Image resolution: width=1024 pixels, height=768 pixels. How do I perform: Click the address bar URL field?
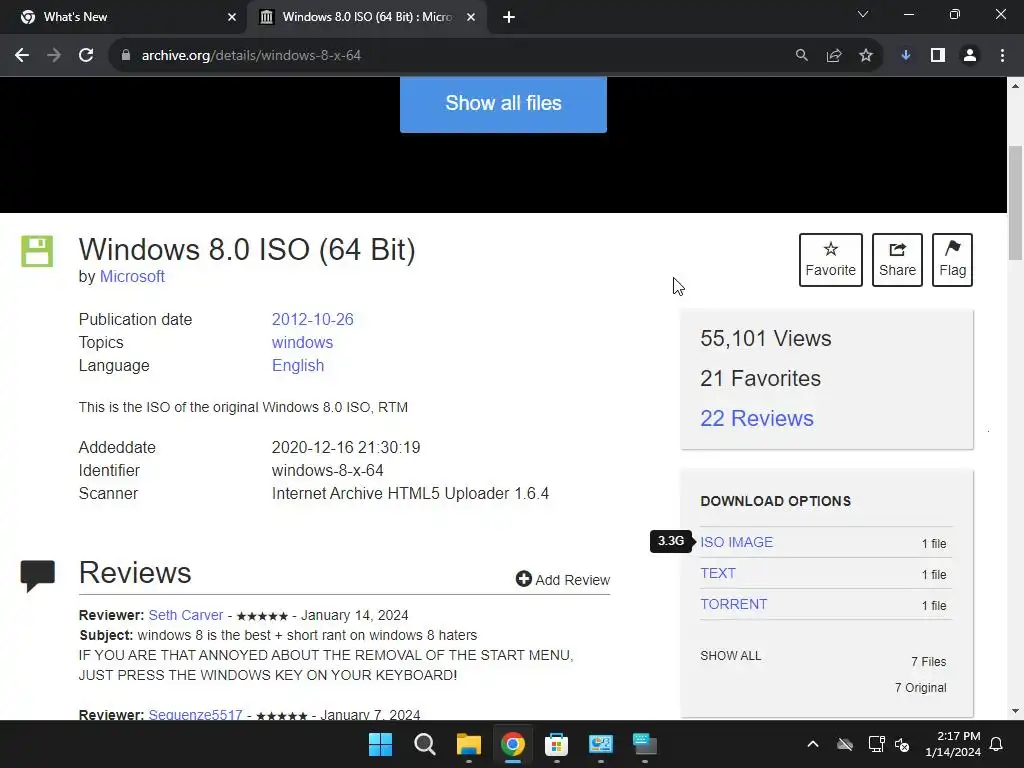click(x=451, y=56)
